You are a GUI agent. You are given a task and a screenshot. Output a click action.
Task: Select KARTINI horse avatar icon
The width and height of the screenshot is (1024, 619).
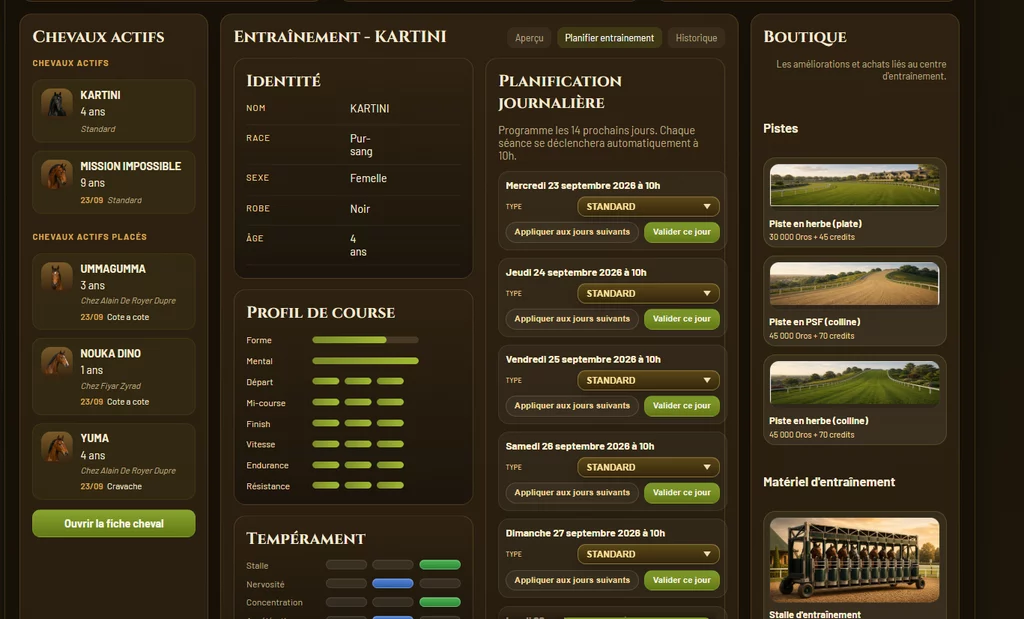click(57, 103)
